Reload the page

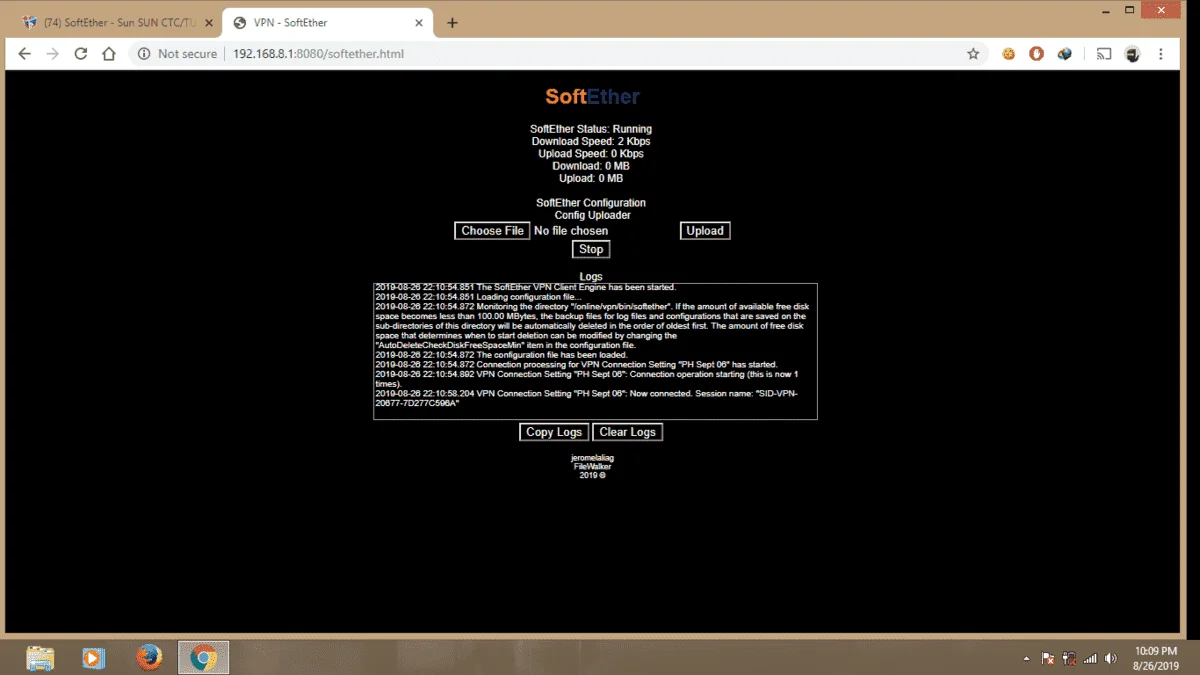pos(81,54)
